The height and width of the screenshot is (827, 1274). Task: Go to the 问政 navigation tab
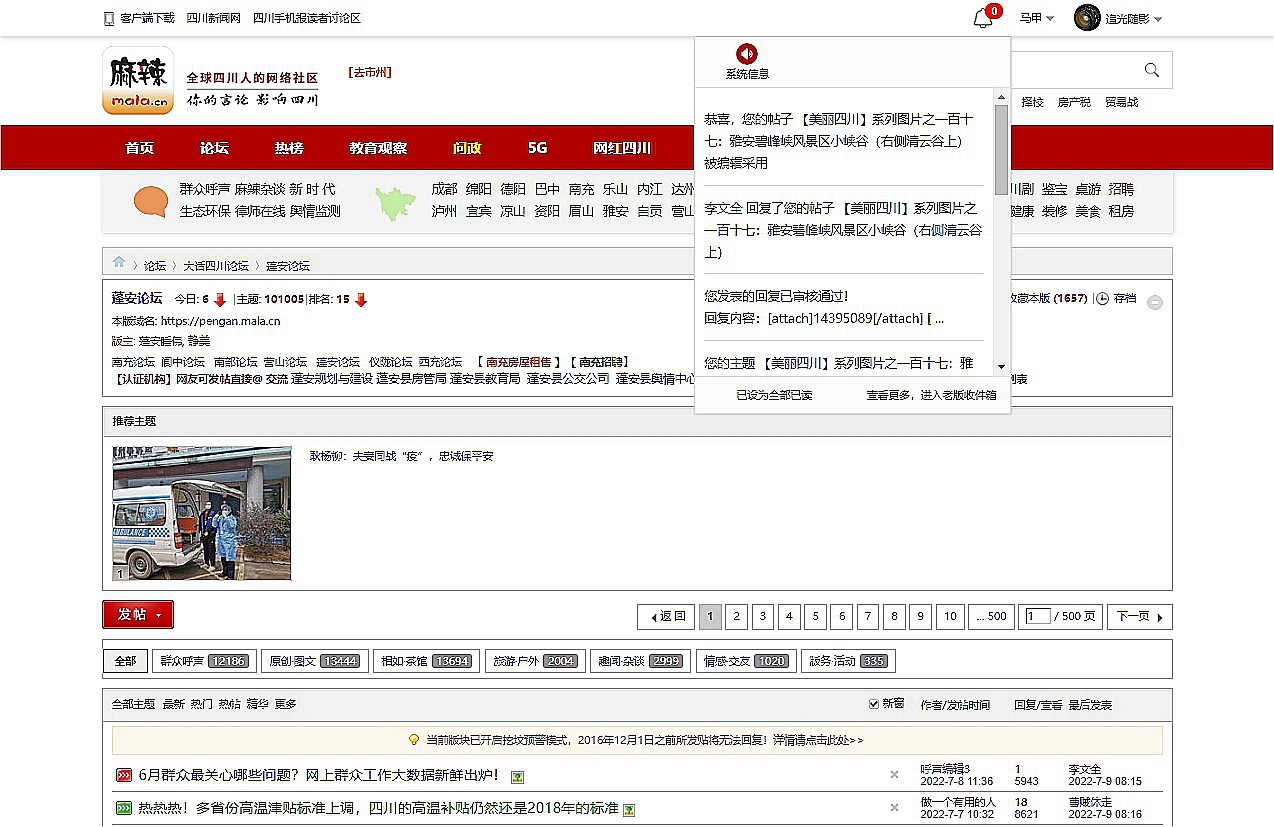coord(467,148)
